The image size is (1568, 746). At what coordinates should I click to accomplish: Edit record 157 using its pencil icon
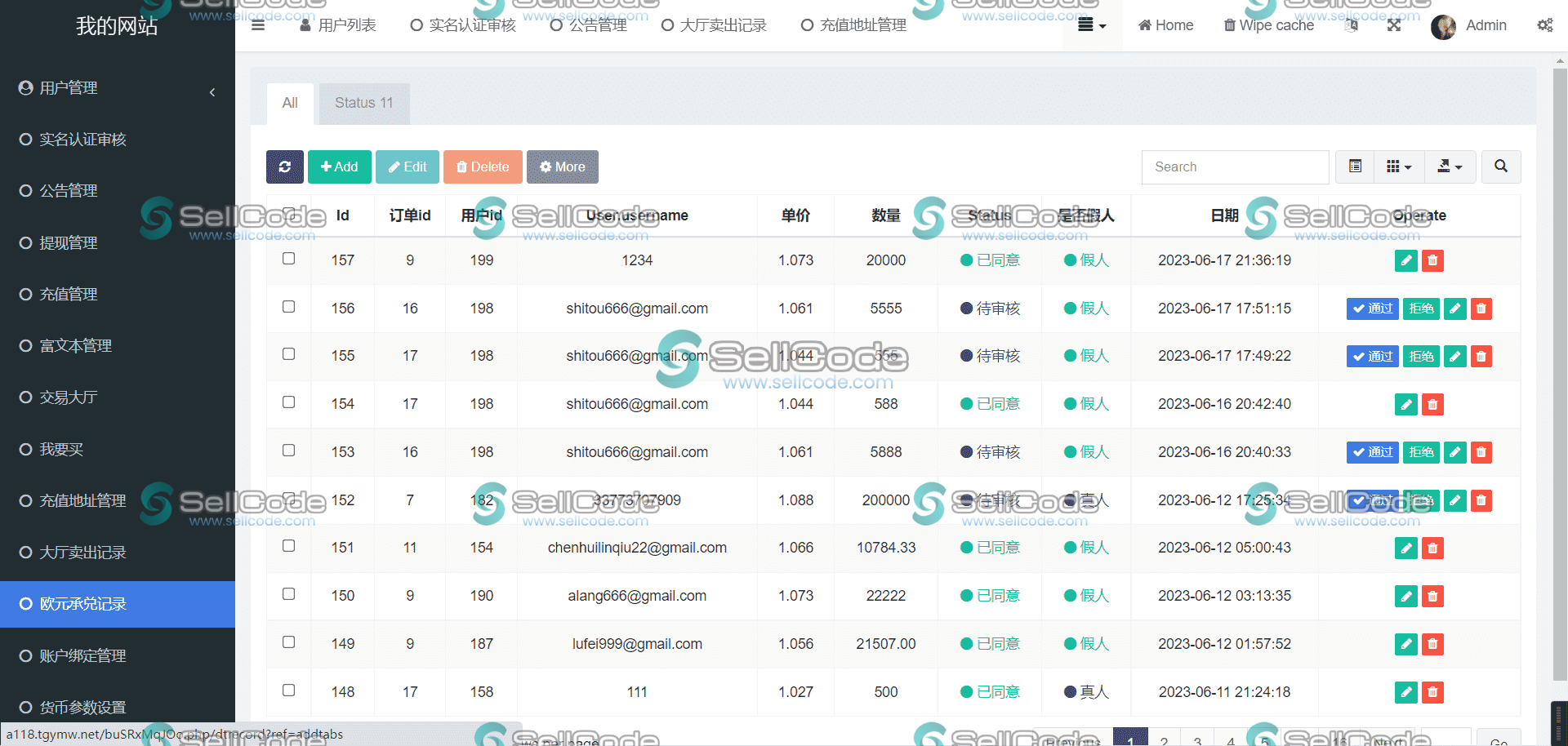[1405, 260]
